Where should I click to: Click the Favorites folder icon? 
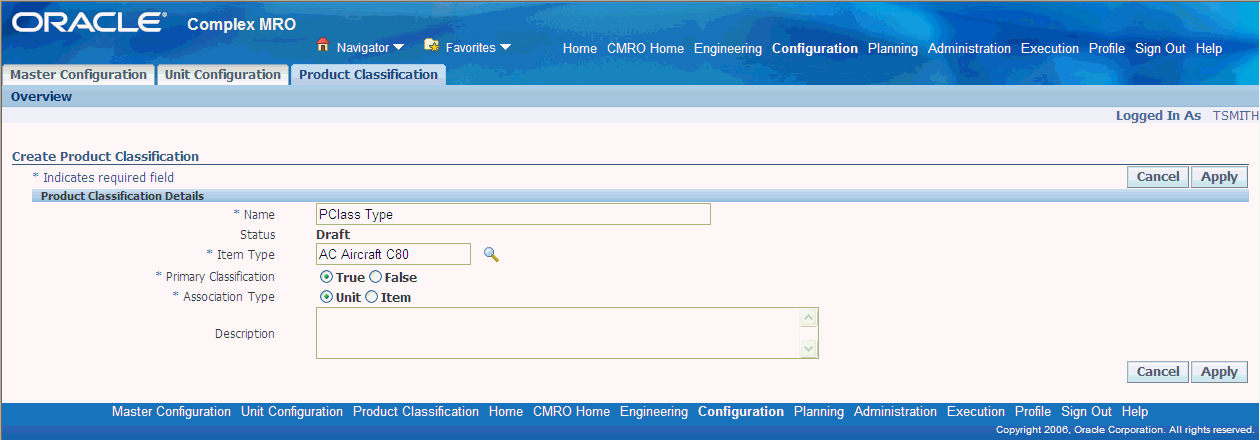click(x=432, y=46)
